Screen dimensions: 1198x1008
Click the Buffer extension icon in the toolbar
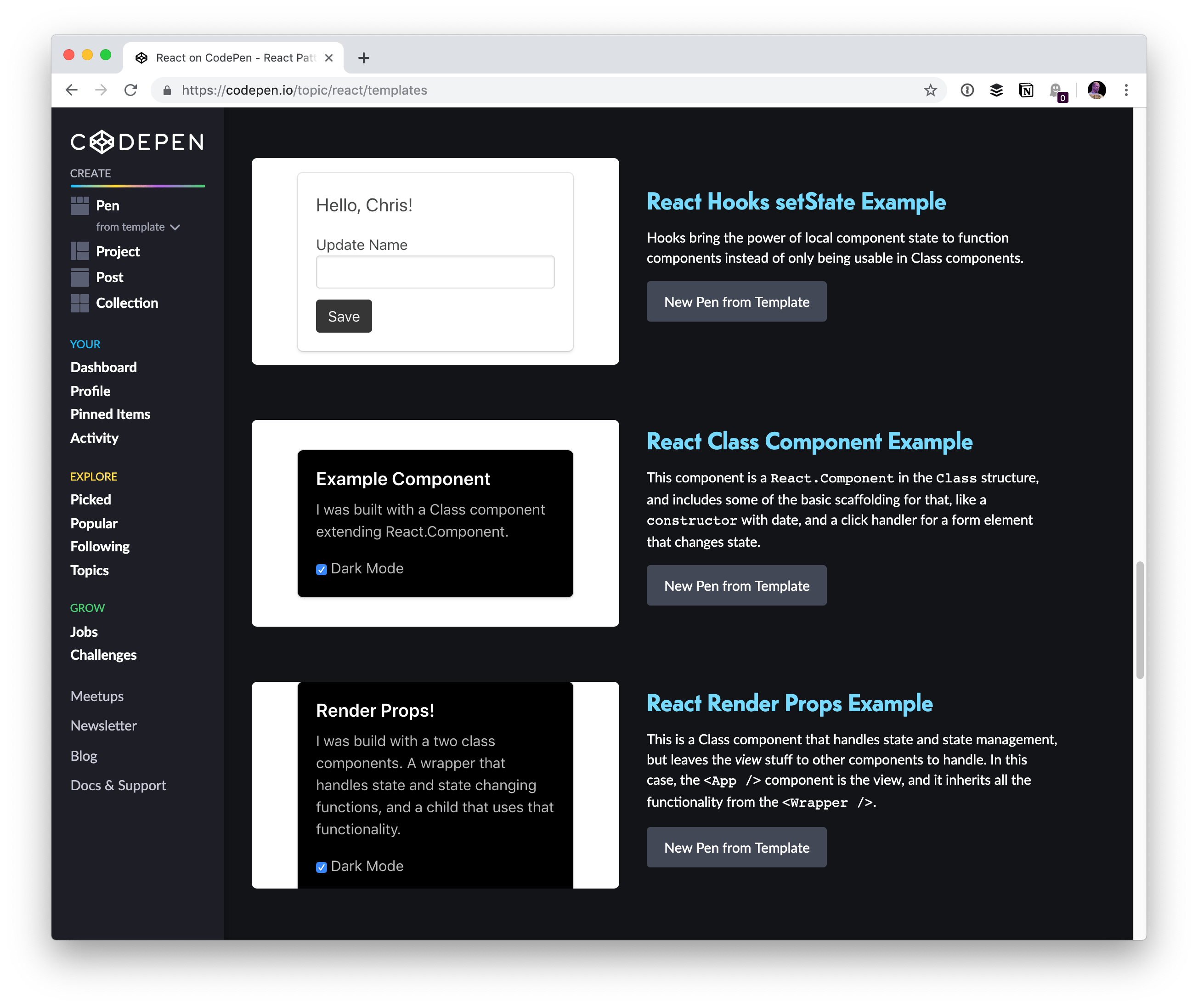click(996, 90)
